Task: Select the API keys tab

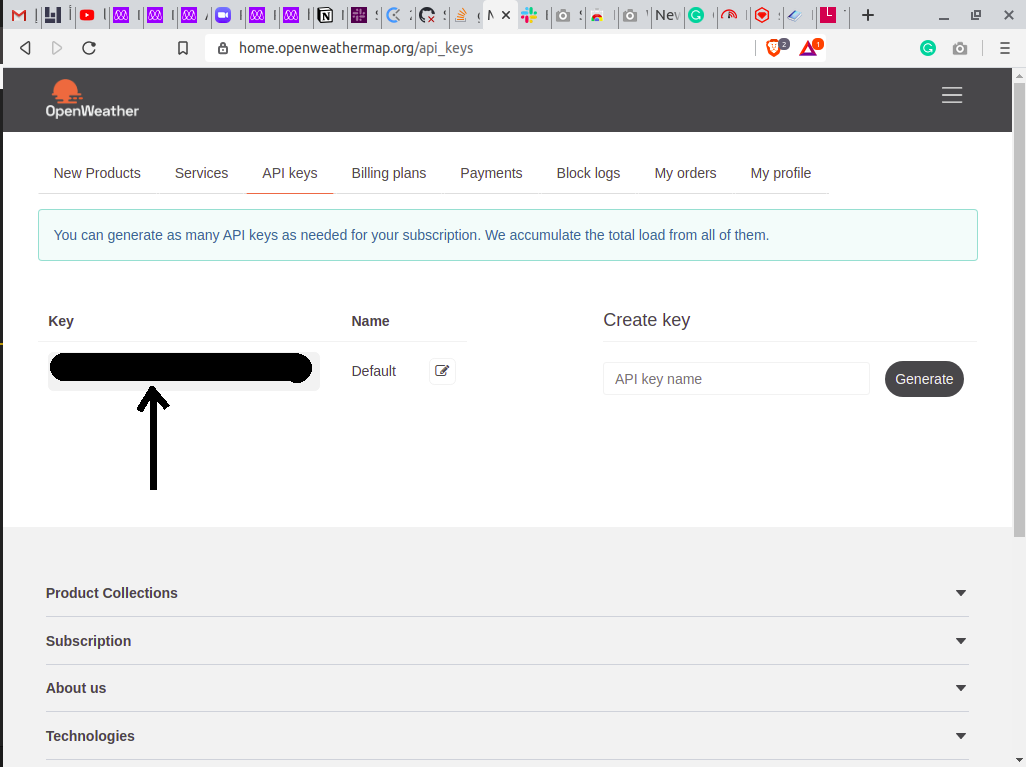Action: (290, 173)
